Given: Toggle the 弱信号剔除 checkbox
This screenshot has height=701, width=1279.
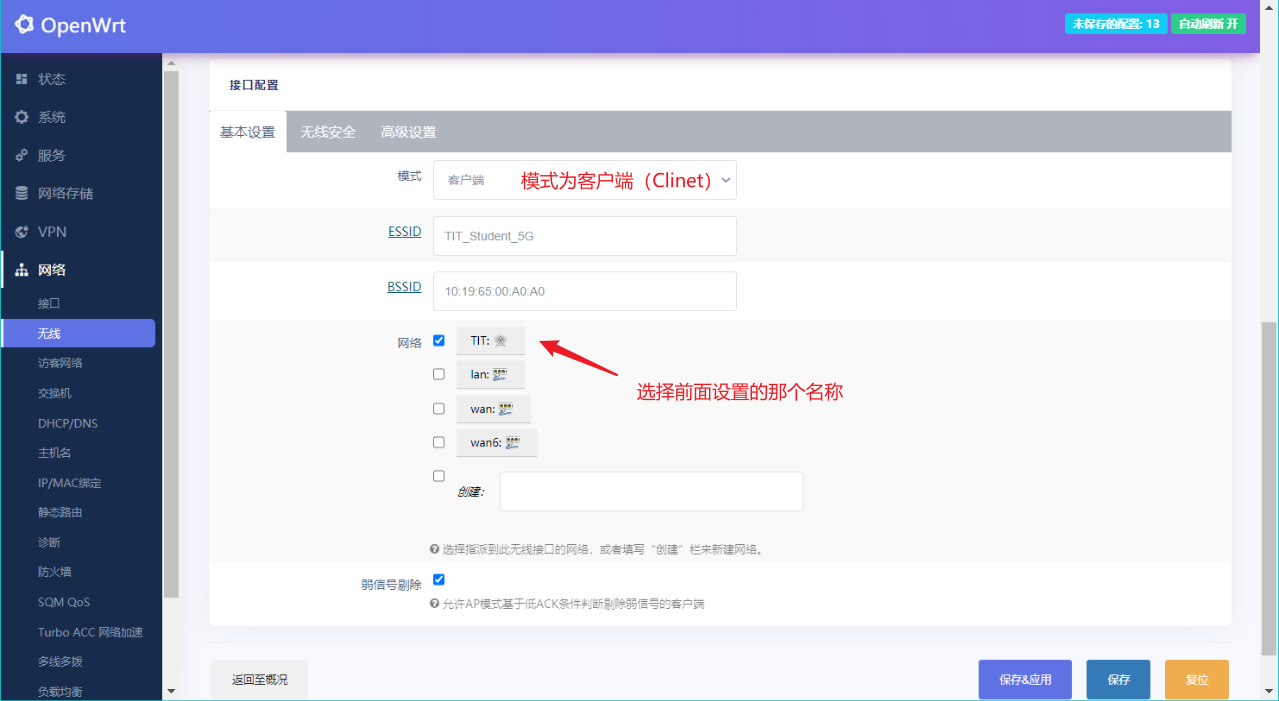Looking at the screenshot, I should (x=438, y=579).
